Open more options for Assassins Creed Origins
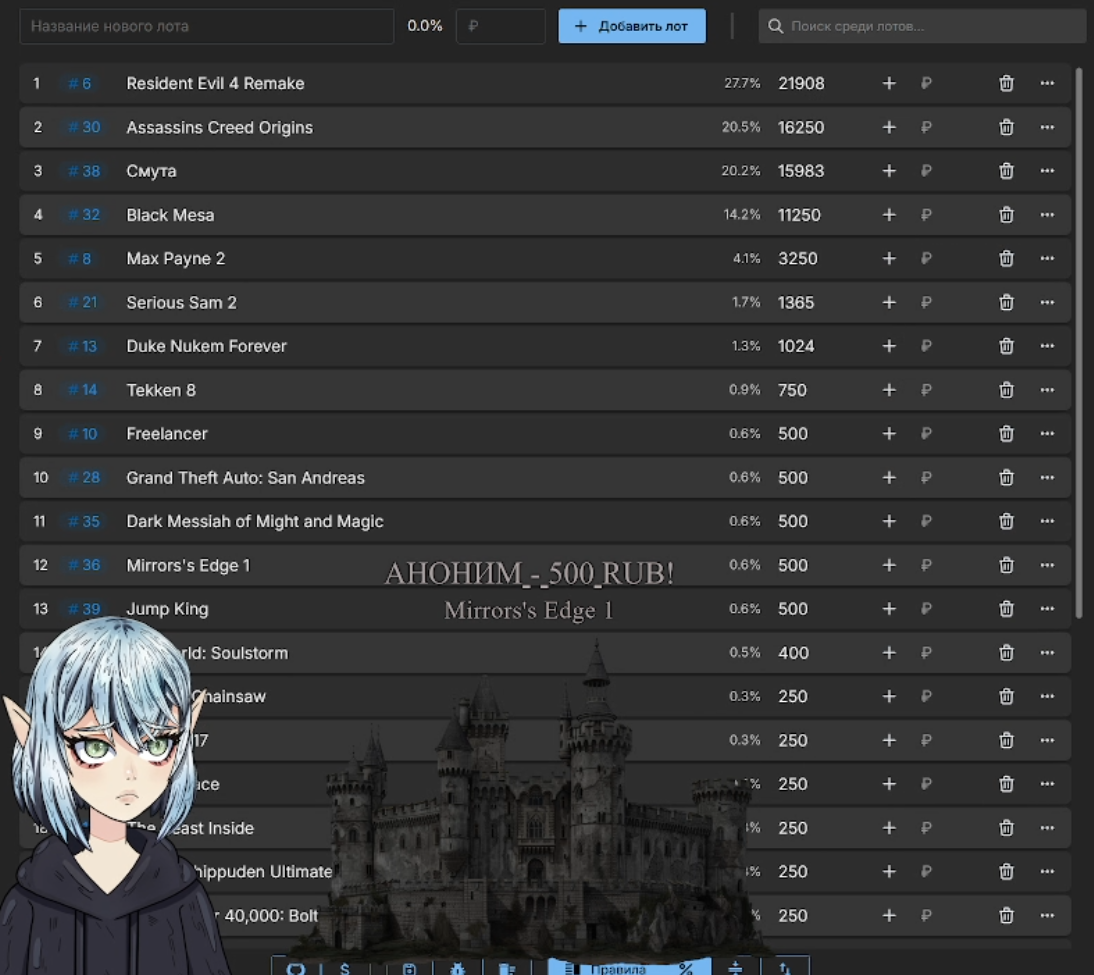The height and width of the screenshot is (975, 1094). pos(1047,127)
